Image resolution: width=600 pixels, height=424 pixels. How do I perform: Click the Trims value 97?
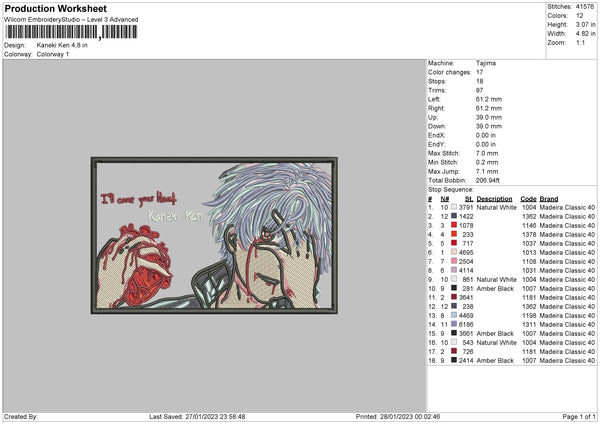tap(479, 90)
